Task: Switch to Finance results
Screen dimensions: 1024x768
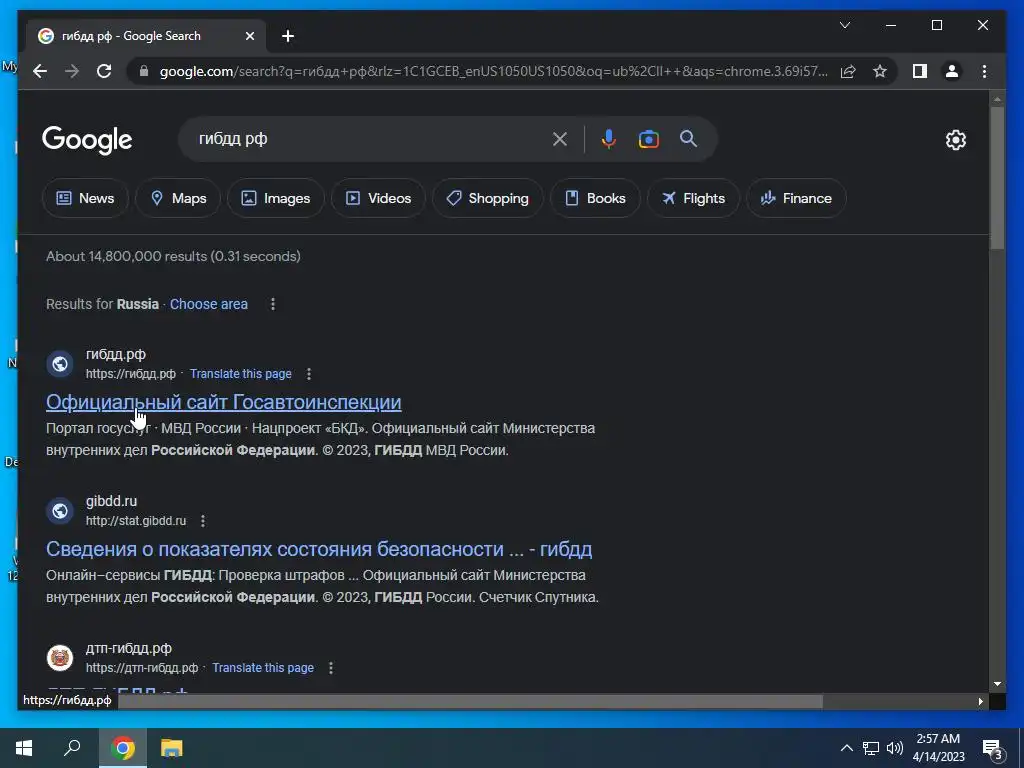Action: pyautogui.click(x=796, y=198)
